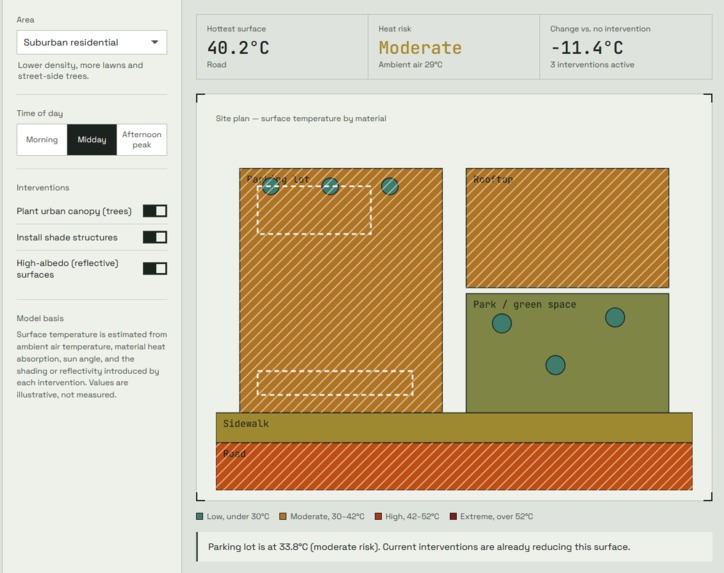This screenshot has width=724, height=573.
Task: Click the rightmost tree circle in parking lot
Action: click(390, 186)
